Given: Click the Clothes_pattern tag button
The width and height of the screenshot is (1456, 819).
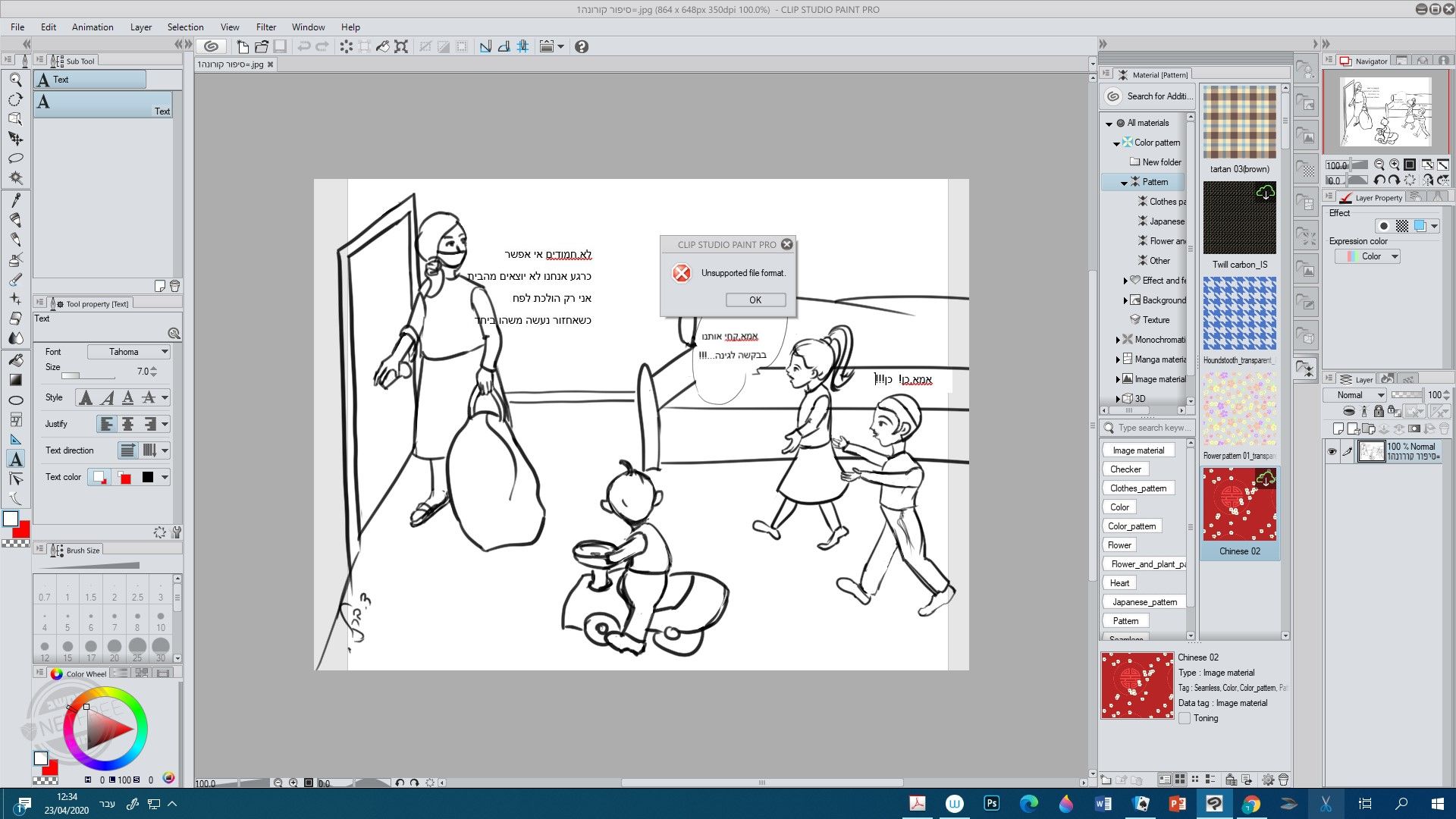Looking at the screenshot, I should pyautogui.click(x=1138, y=488).
